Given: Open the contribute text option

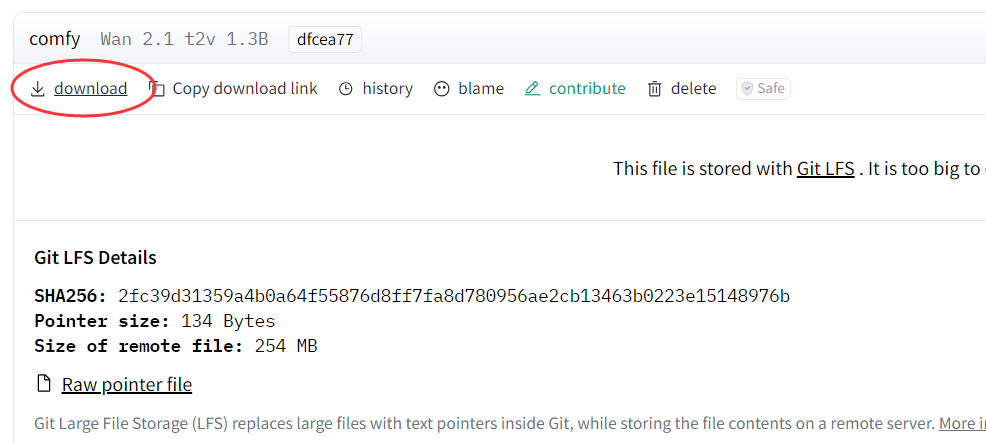Looking at the screenshot, I should (587, 89).
